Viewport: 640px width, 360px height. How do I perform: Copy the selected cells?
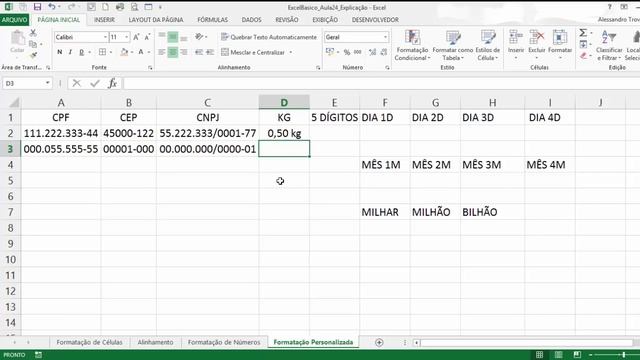click(x=33, y=44)
